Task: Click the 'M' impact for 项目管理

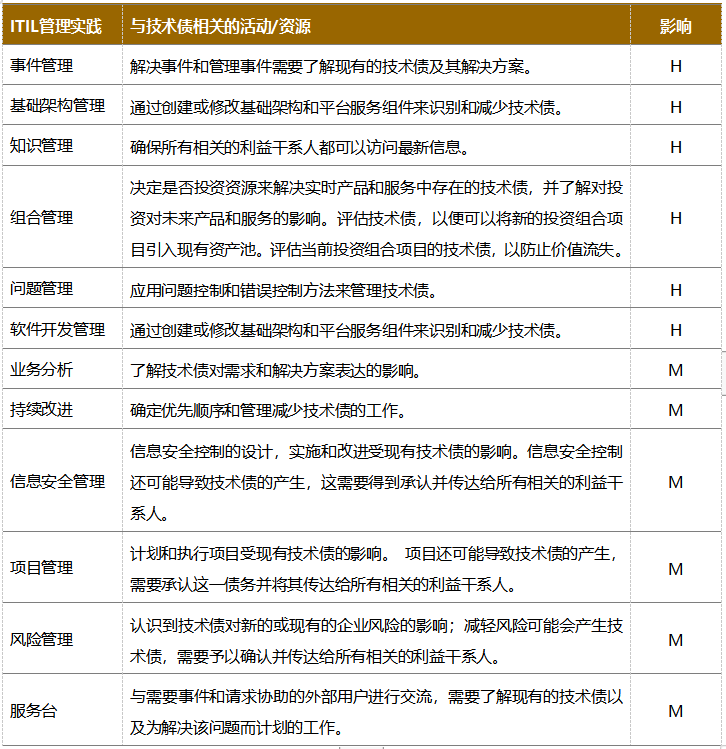Action: coord(675,569)
